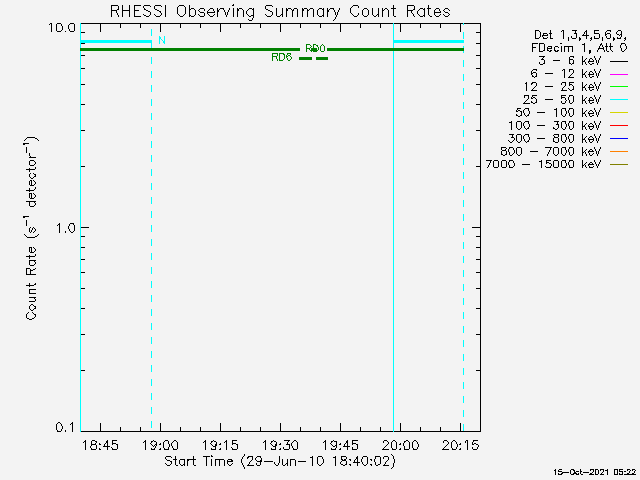Click the 20:00 time axis label
Image resolution: width=640 pixels, height=480 pixels.
point(400,445)
